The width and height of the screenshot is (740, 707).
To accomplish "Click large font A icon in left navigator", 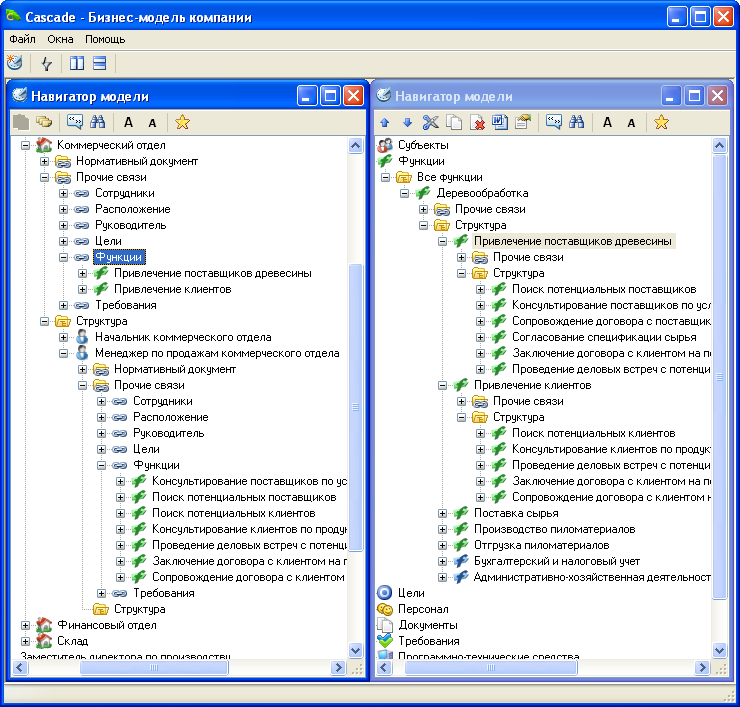I will (x=128, y=123).
